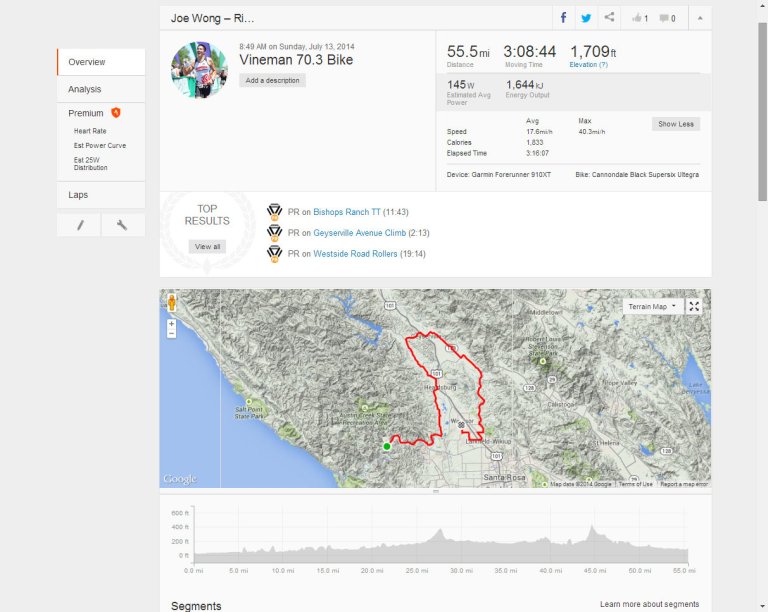Viewport: 768px width, 612px height.
Task: Toggle full-screen map view
Action: [x=694, y=306]
